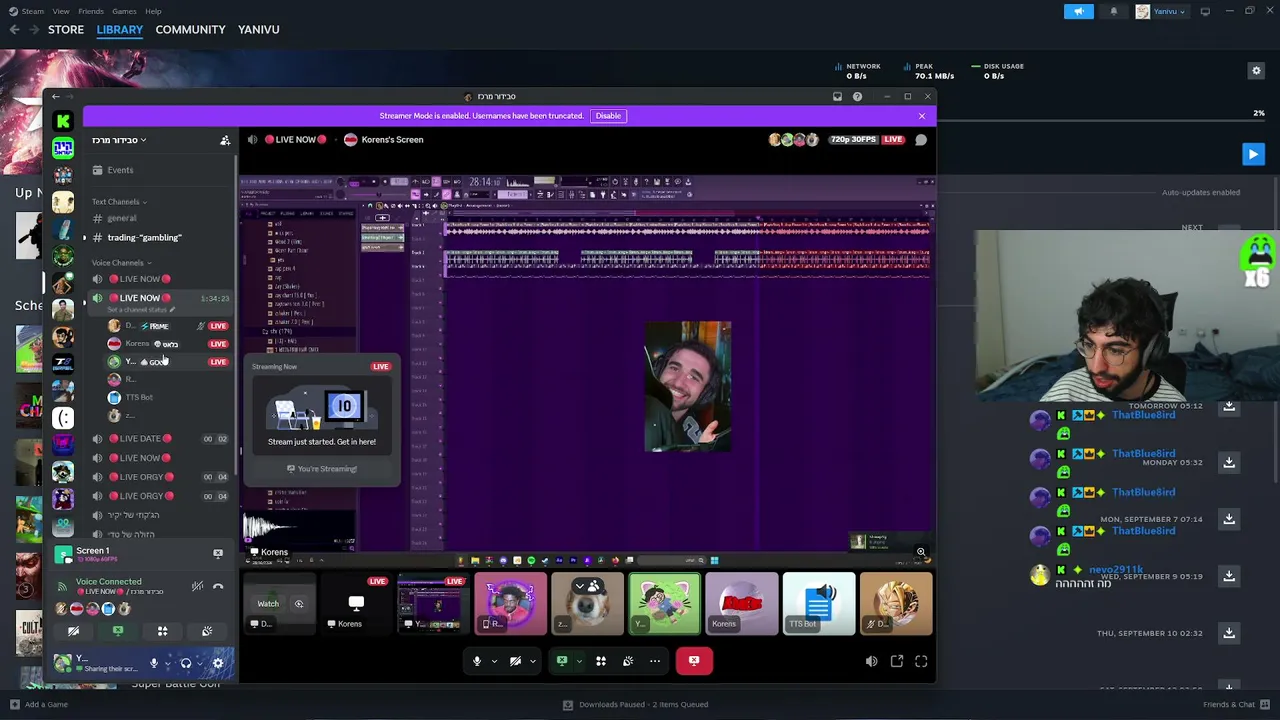Open camera options arrow in call controls
Screen dimensions: 1280x720
click(x=532, y=661)
